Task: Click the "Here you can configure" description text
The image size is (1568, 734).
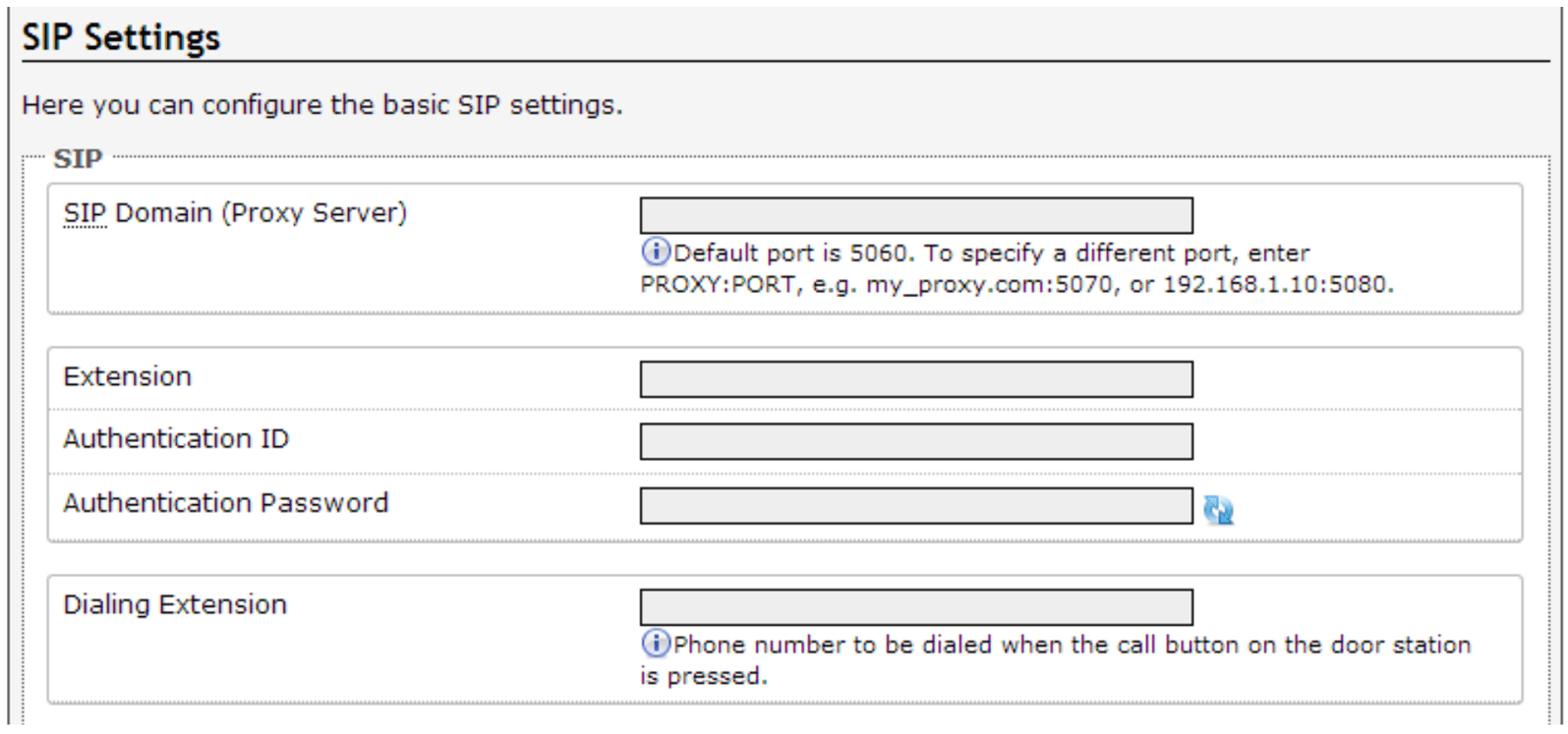Action: tap(321, 105)
